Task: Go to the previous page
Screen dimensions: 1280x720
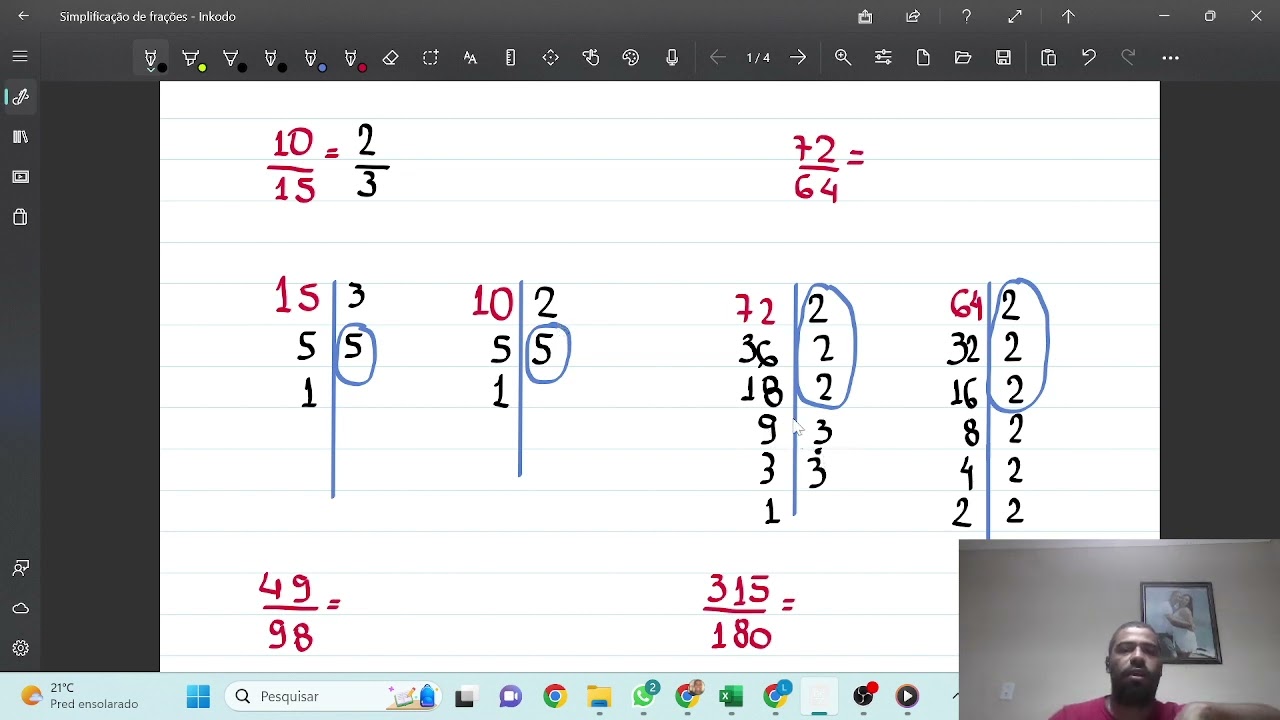Action: 718,58
